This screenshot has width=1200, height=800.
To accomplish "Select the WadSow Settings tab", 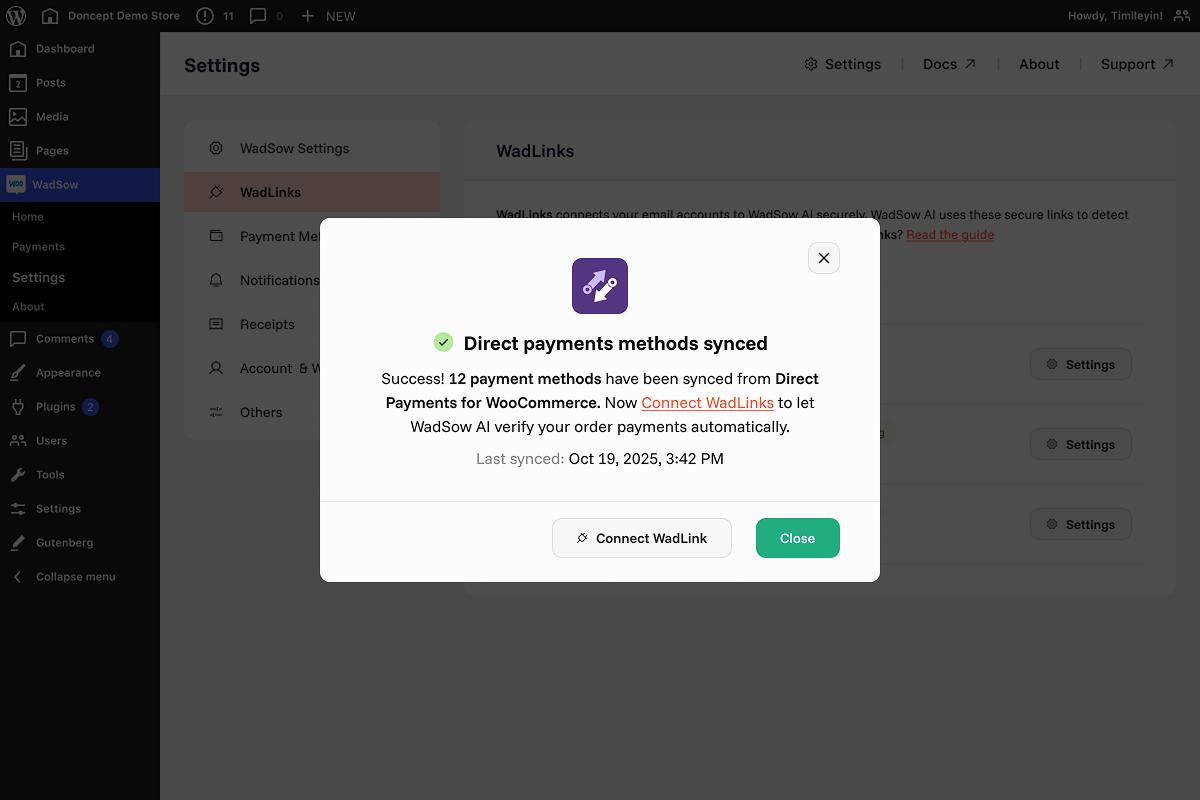I will (294, 148).
